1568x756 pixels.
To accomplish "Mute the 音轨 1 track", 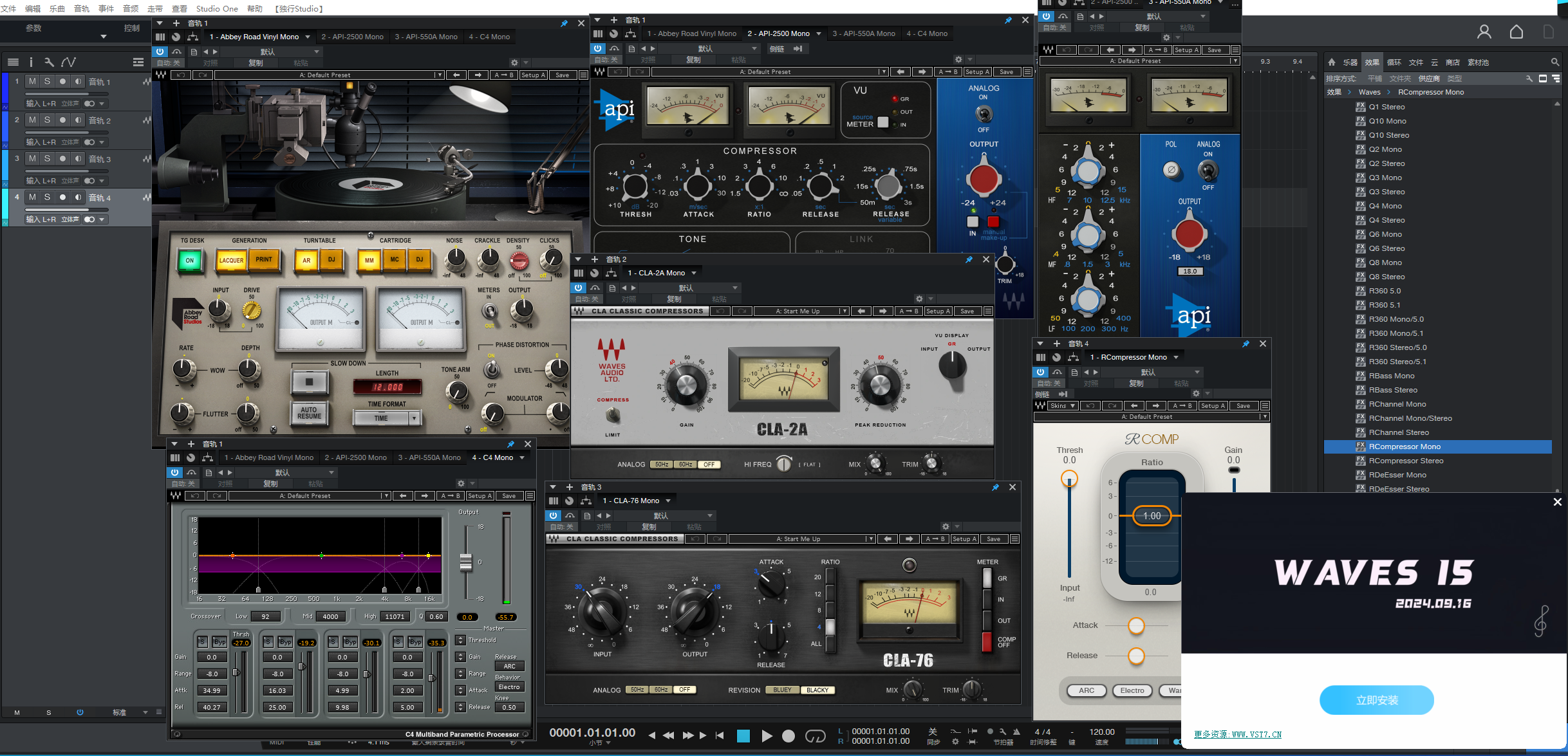I will [32, 81].
